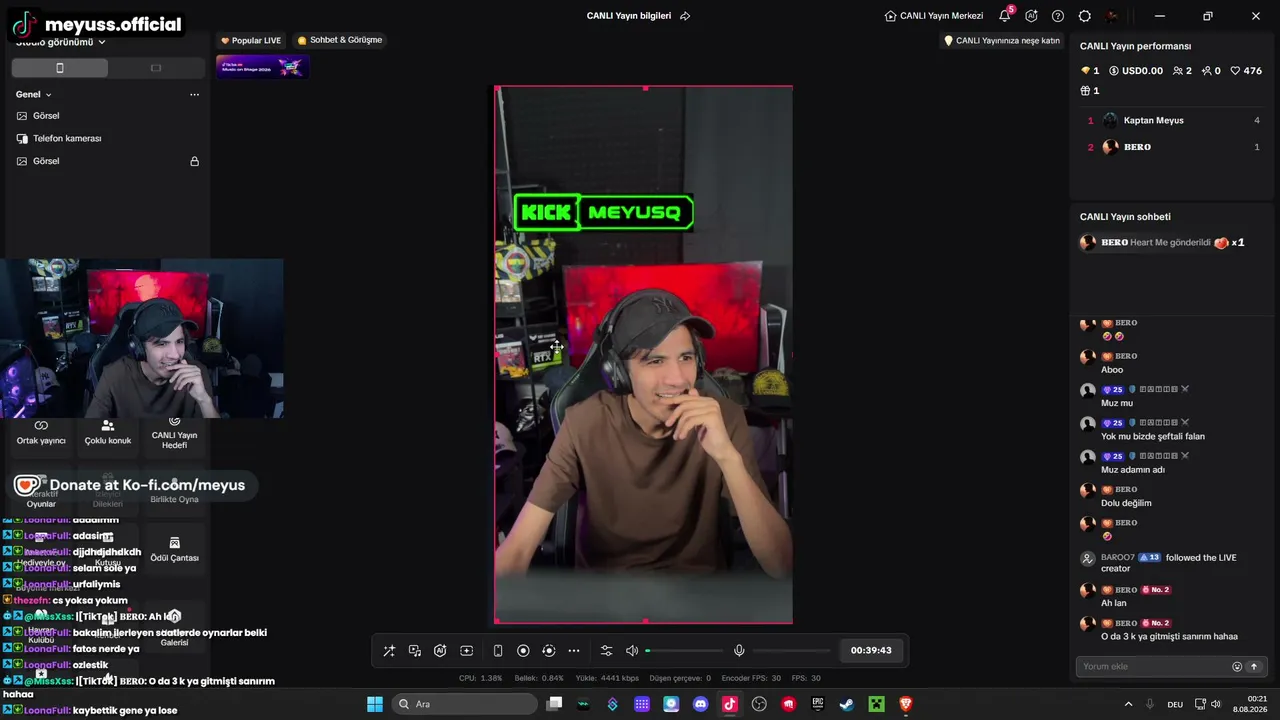
Task: Adjust the speaker volume slider
Action: (685, 650)
